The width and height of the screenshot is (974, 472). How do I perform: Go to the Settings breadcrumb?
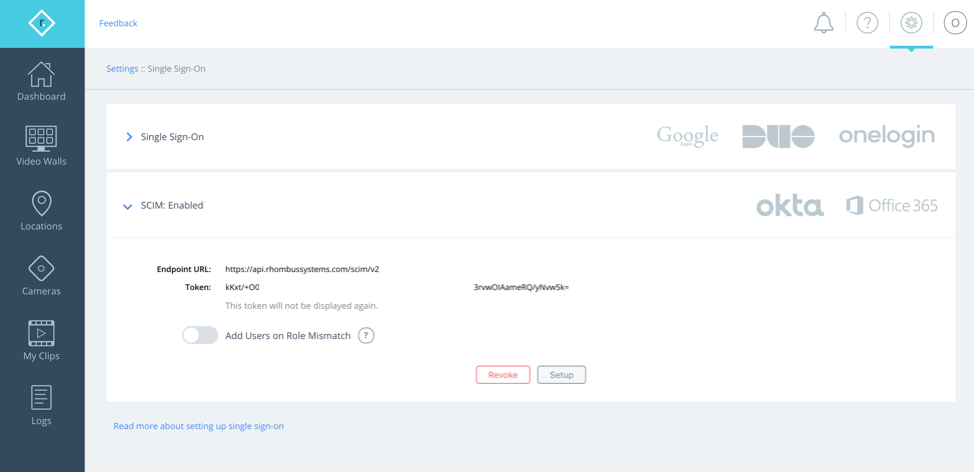(x=122, y=69)
